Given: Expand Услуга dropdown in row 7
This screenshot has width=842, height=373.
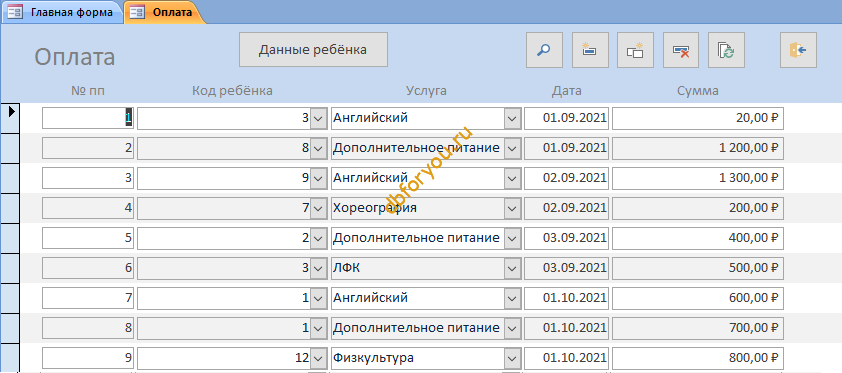Looking at the screenshot, I should click(x=512, y=297).
